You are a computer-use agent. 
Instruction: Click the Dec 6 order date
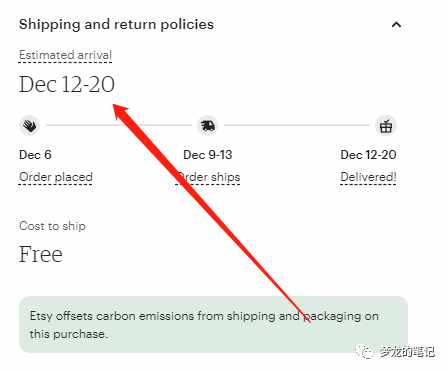coord(35,155)
